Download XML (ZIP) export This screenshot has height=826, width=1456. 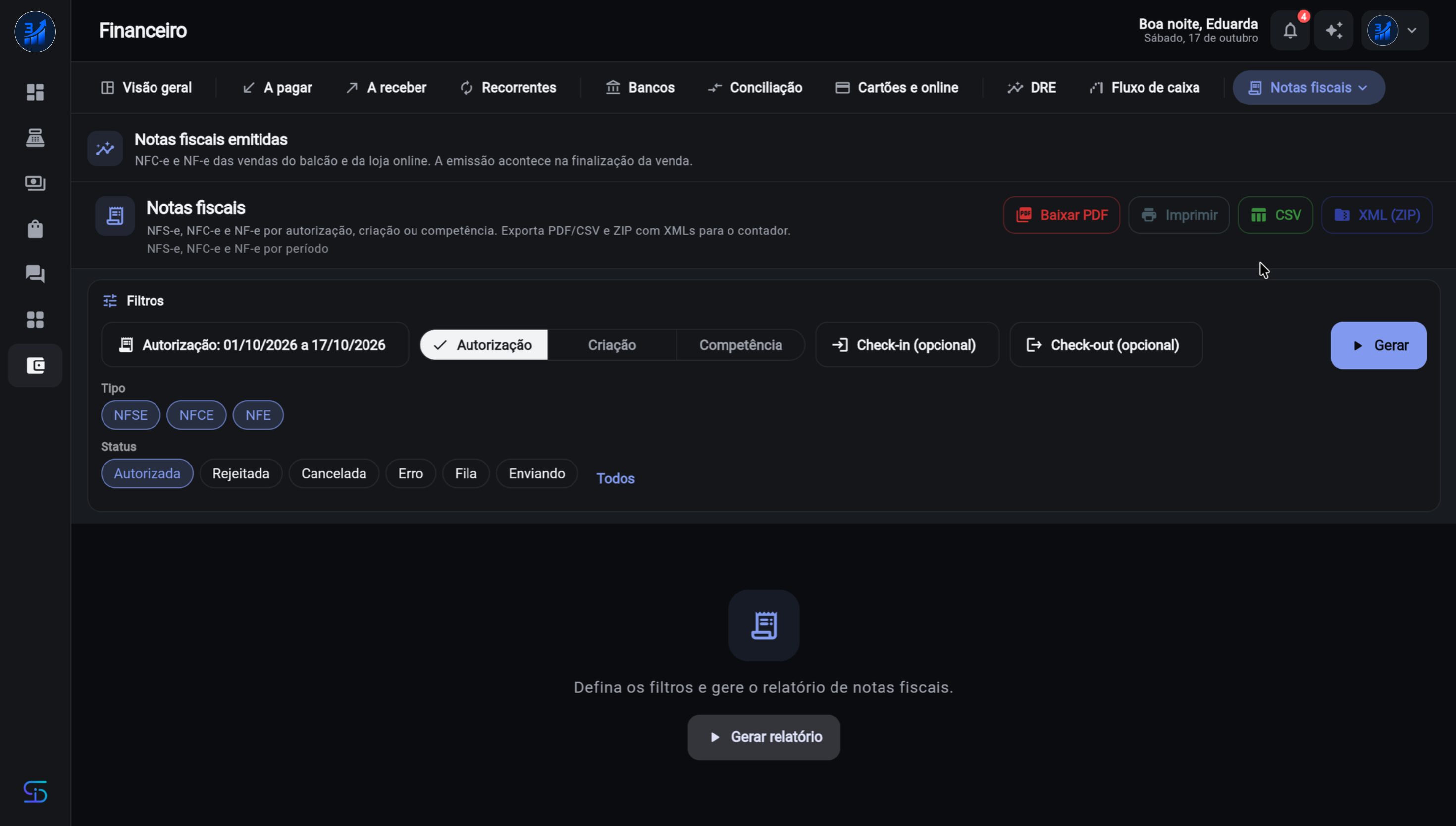1377,215
